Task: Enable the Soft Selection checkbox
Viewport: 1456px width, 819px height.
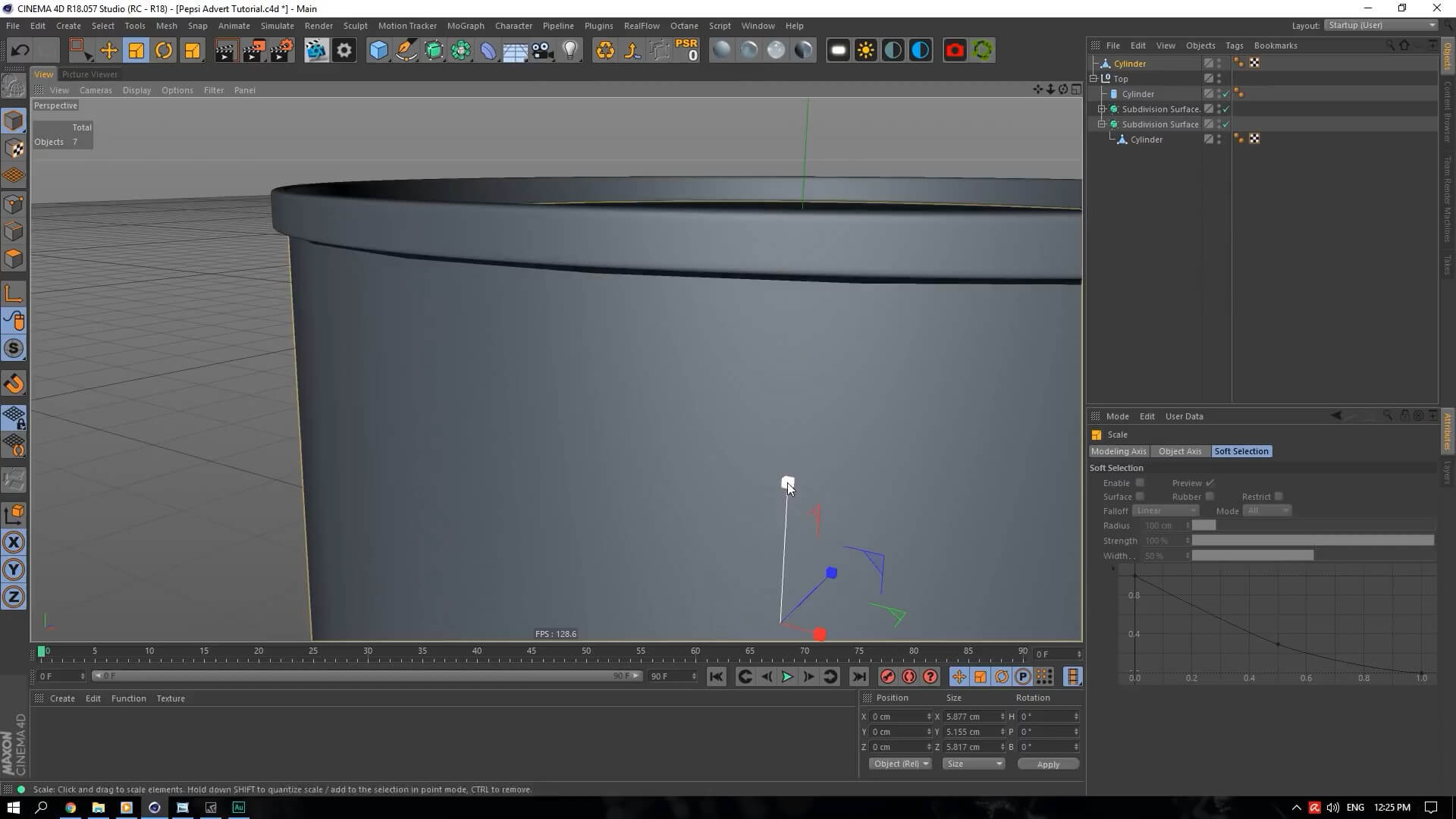Action: pyautogui.click(x=1139, y=483)
